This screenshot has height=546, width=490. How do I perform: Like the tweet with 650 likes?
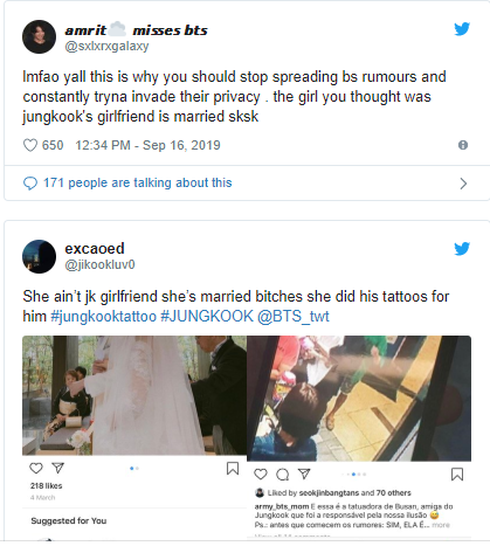click(30, 145)
